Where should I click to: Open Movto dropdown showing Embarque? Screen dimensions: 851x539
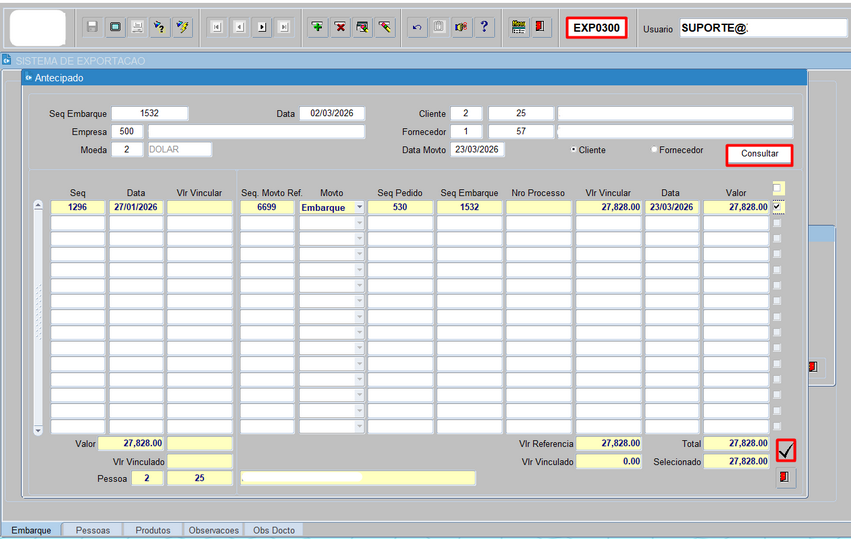pos(359,207)
